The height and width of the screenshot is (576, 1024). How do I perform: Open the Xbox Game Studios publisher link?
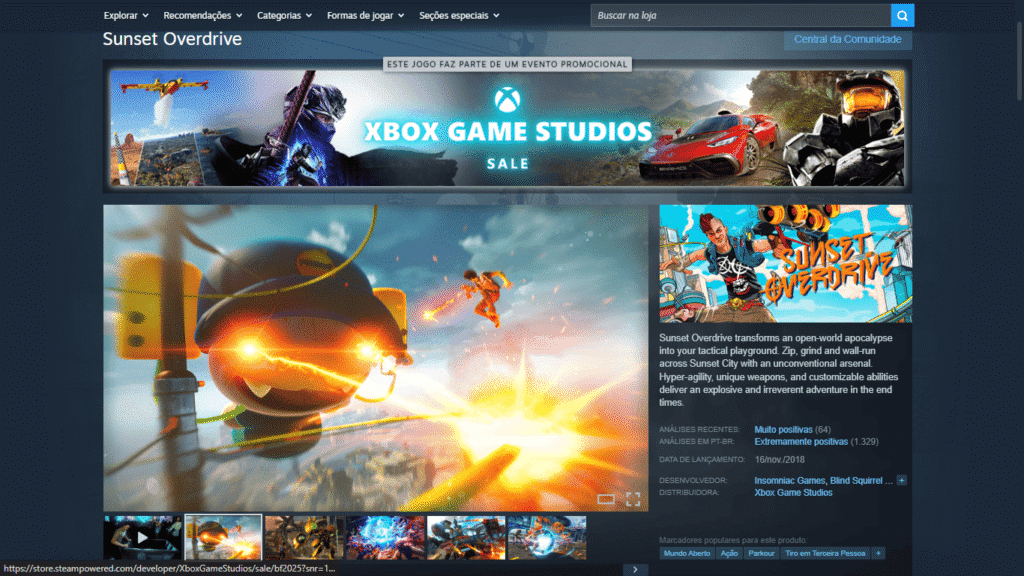(793, 492)
